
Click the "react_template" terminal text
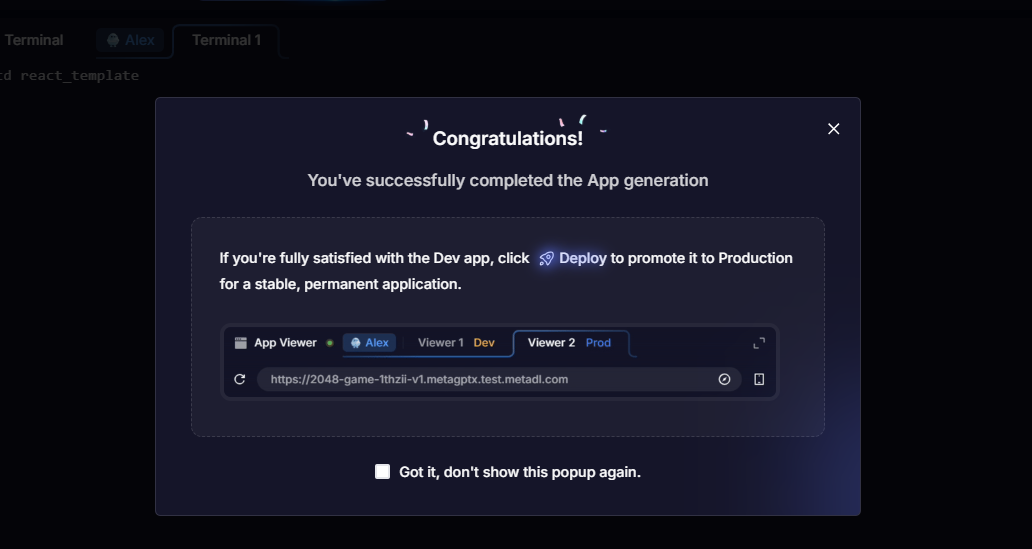[x=79, y=76]
